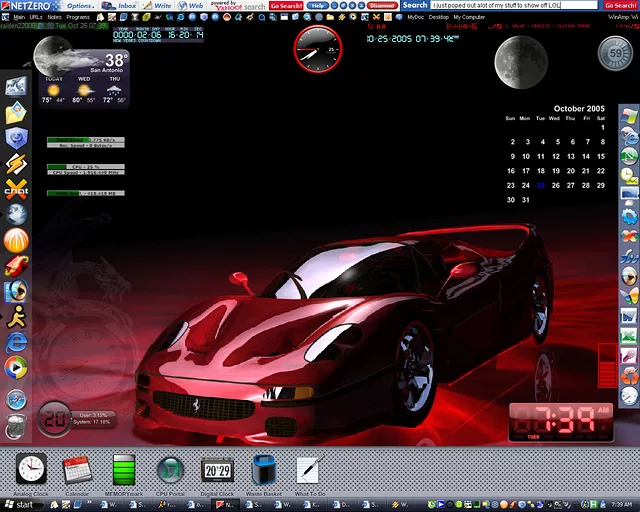640x512 pixels.
Task: Open the Digital Clock dock widget
Action: (x=218, y=468)
